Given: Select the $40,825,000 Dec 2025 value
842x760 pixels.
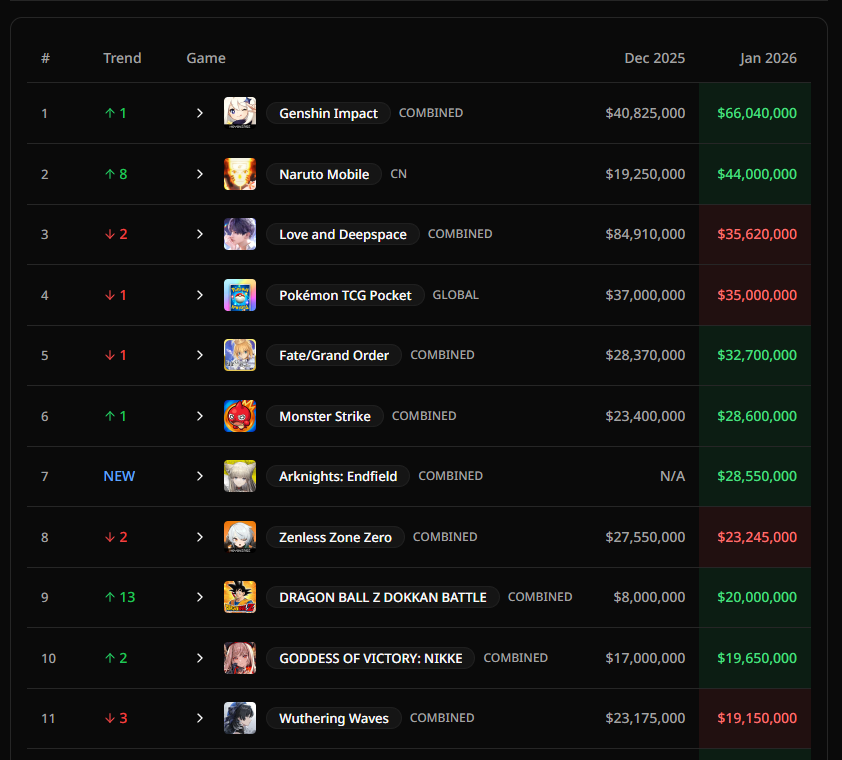Looking at the screenshot, I should pos(645,113).
